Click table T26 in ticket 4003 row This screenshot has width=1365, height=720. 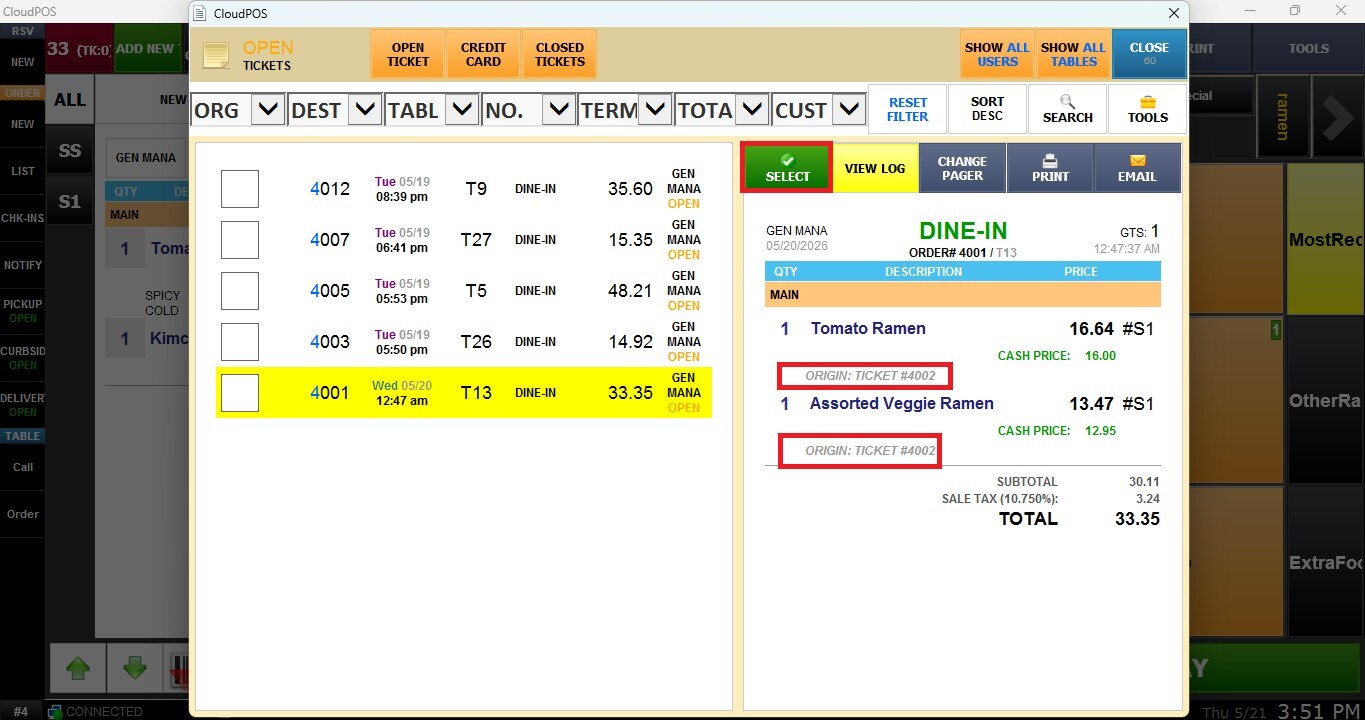point(476,342)
